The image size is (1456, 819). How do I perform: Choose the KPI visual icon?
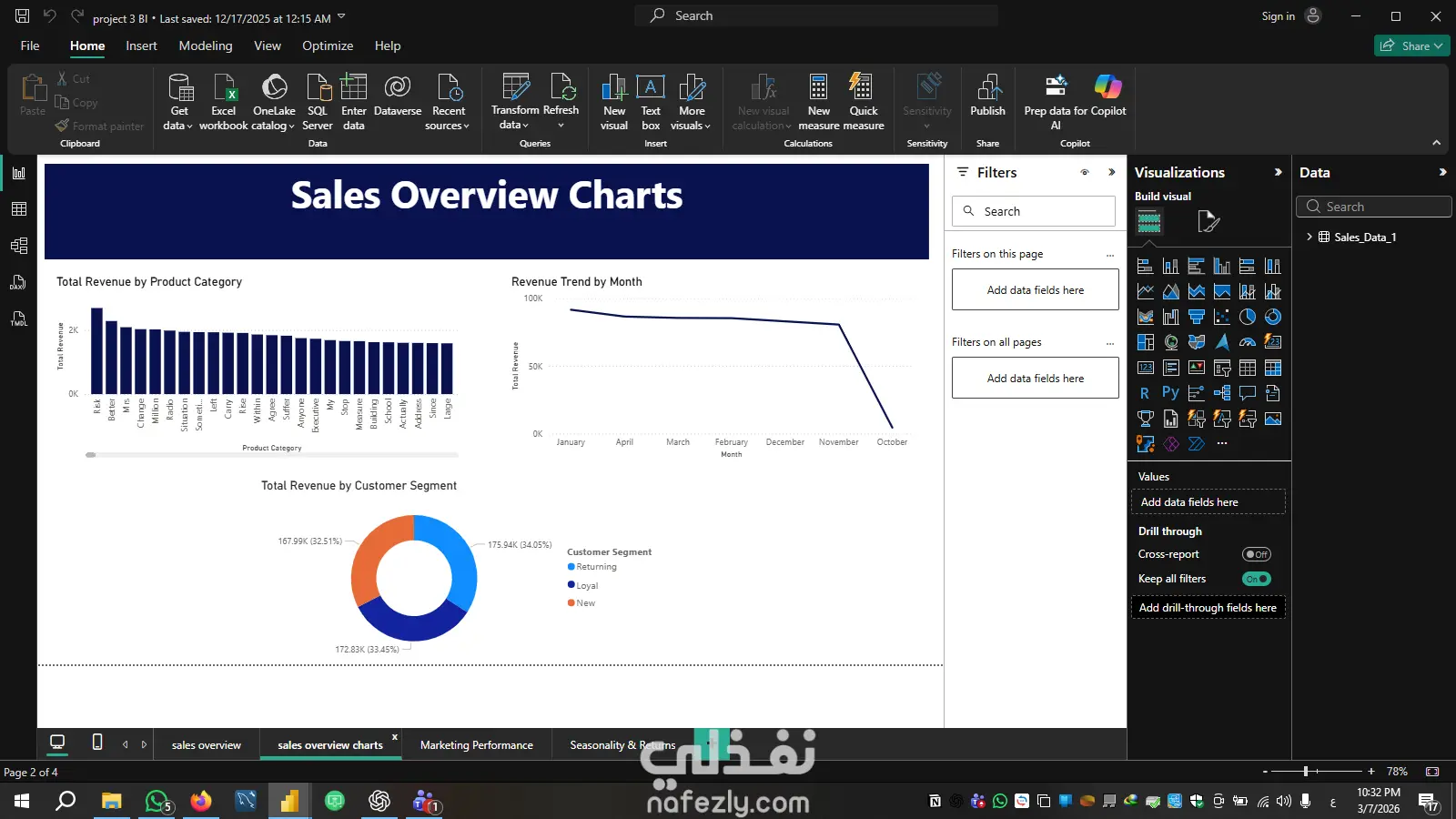click(x=1197, y=368)
